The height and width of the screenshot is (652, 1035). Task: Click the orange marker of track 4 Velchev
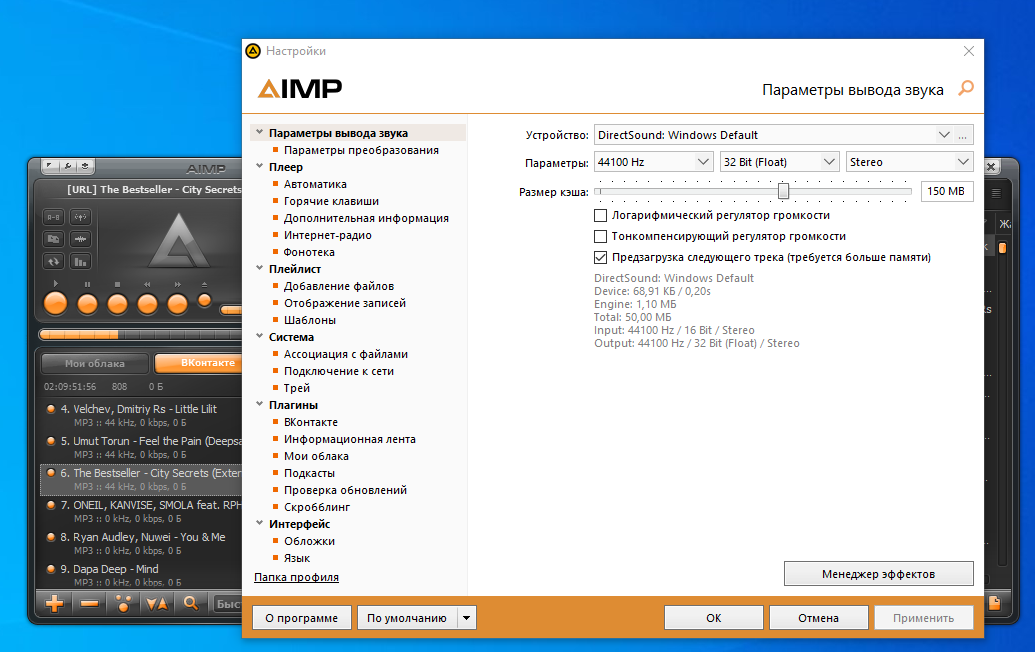[x=51, y=408]
